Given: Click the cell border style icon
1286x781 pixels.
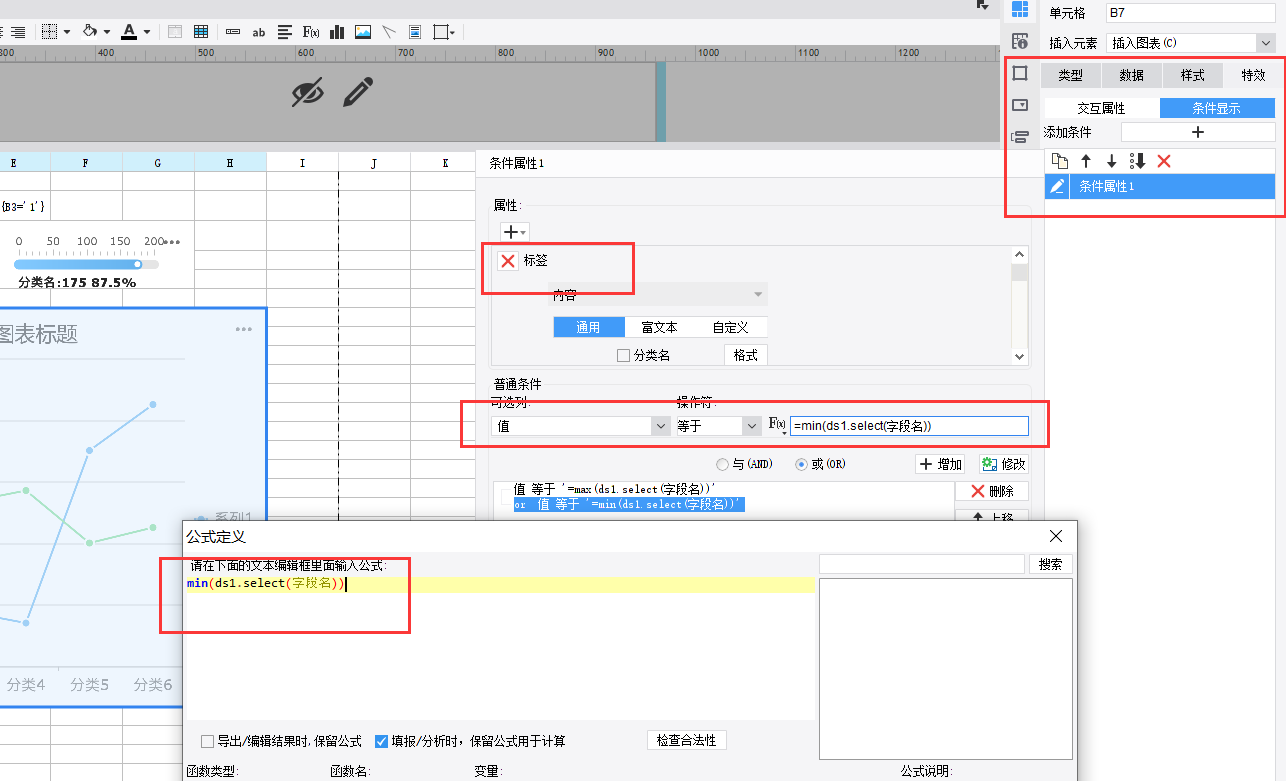Looking at the screenshot, I should tap(50, 32).
